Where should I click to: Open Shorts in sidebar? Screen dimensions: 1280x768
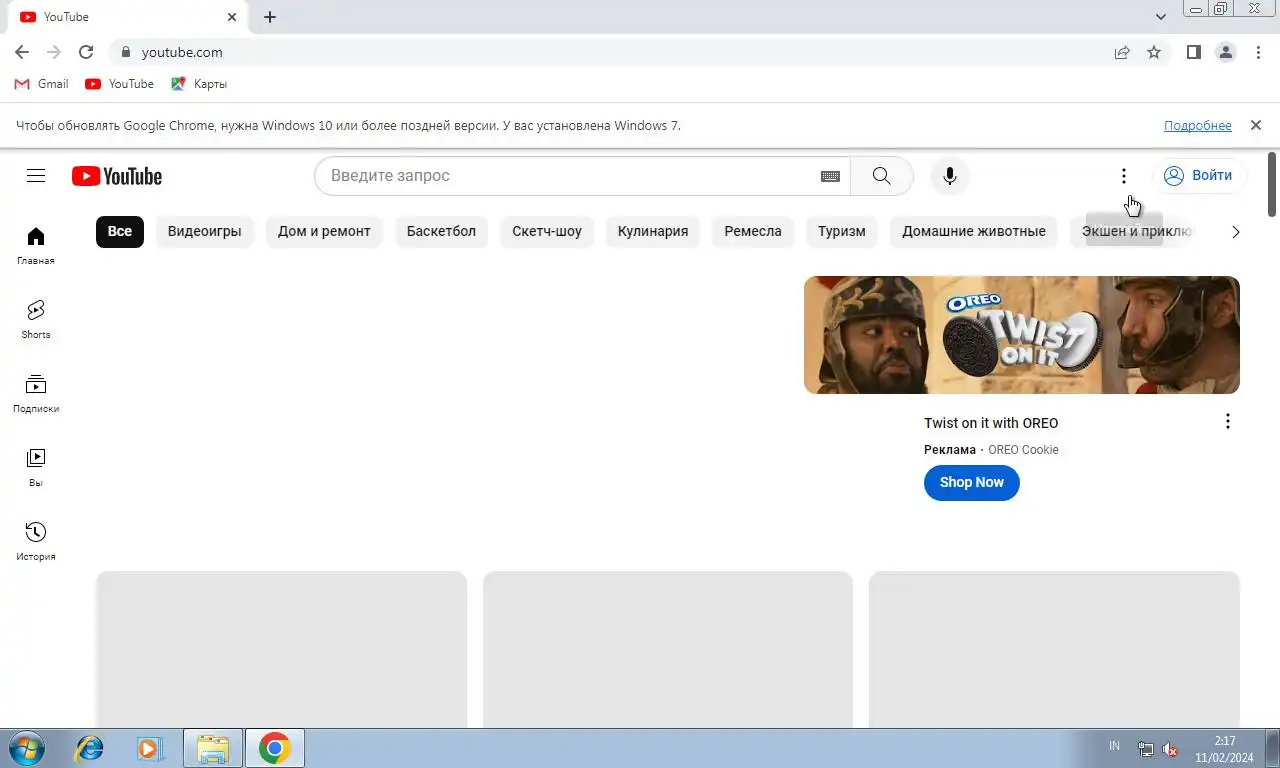pos(36,320)
